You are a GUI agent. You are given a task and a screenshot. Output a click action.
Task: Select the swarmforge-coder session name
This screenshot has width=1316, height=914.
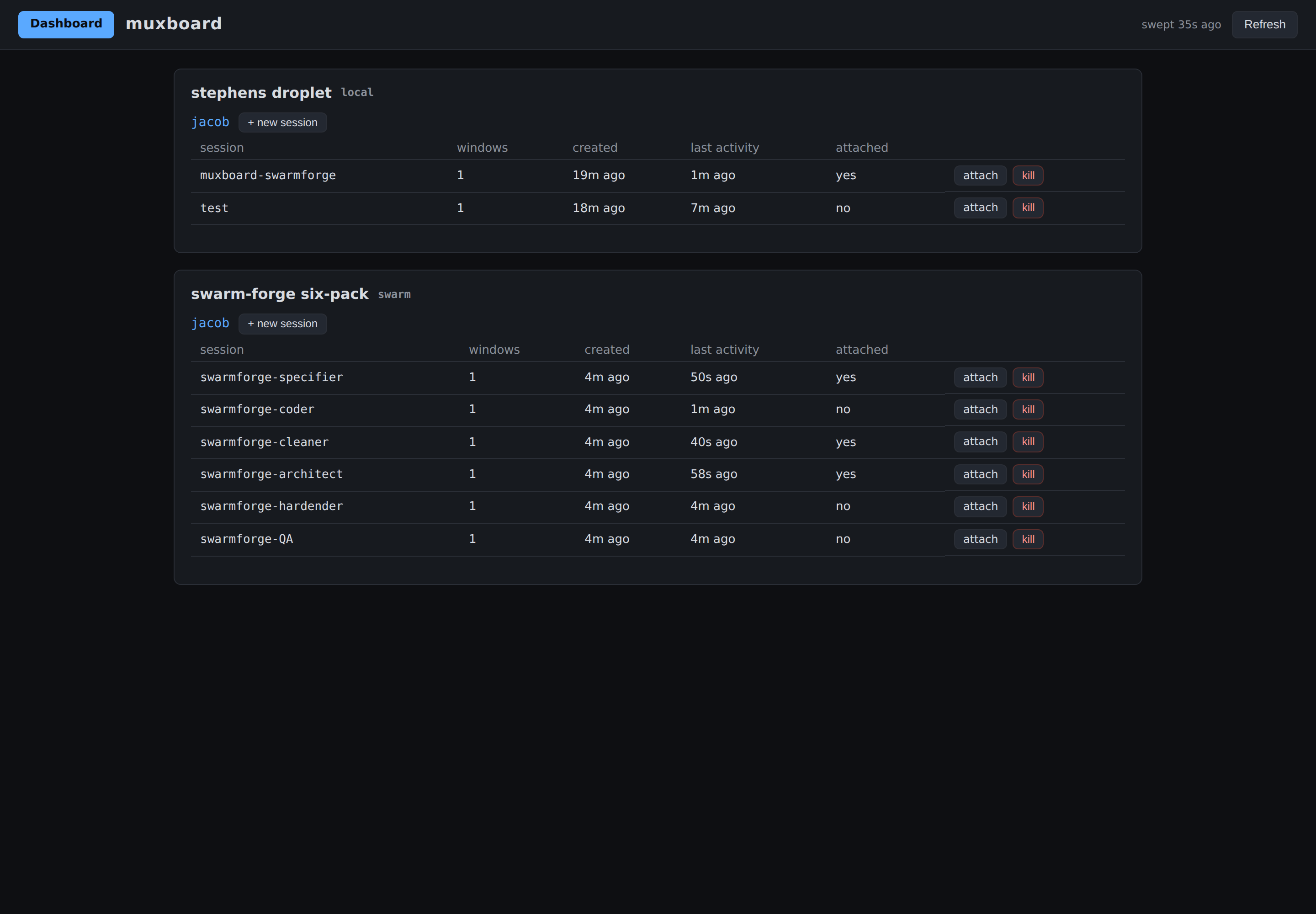click(257, 409)
